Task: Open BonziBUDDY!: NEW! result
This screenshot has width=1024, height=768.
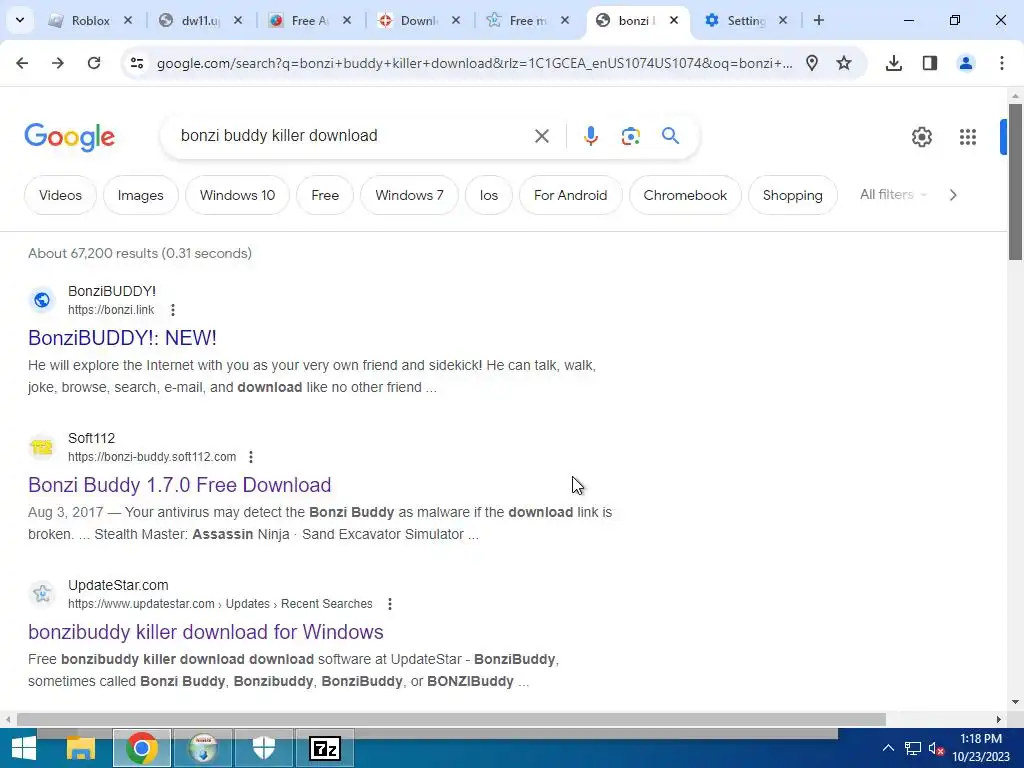Action: click(122, 338)
